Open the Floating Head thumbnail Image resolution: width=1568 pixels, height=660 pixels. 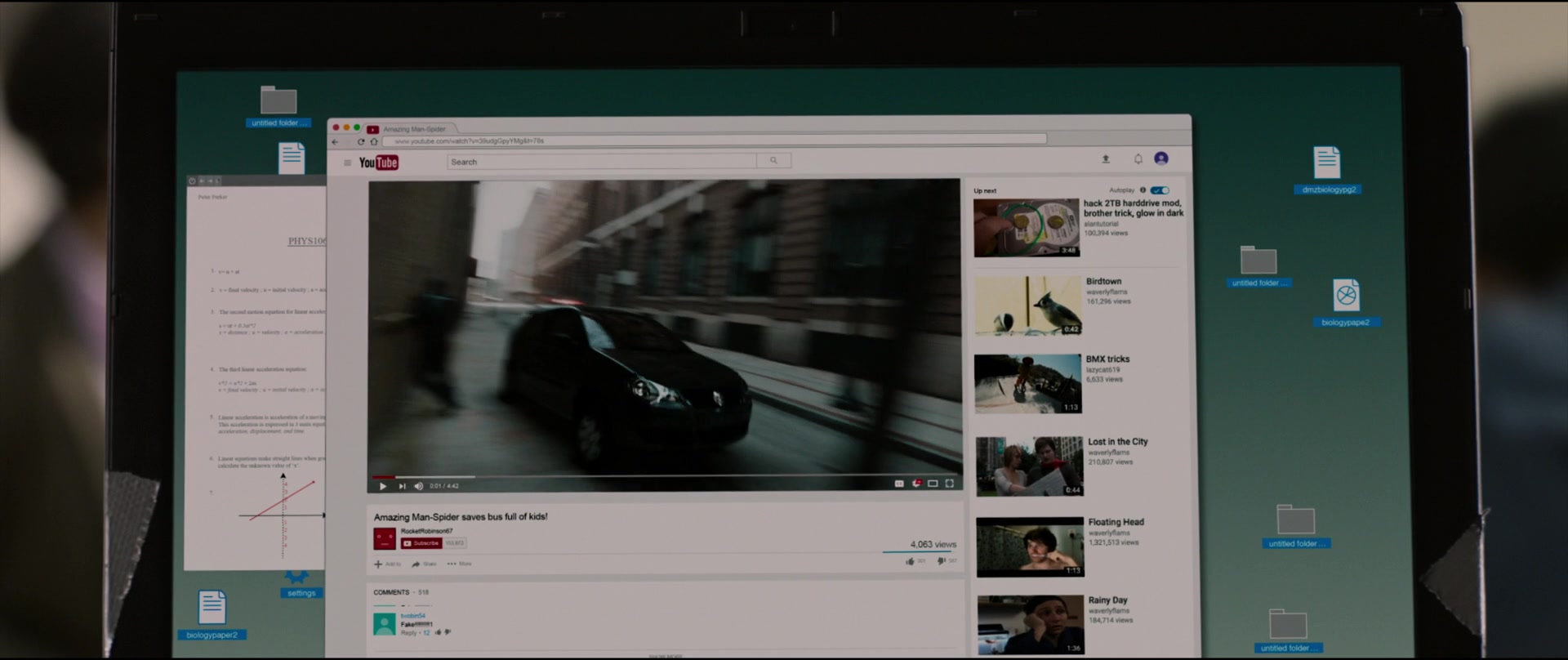(x=1030, y=546)
